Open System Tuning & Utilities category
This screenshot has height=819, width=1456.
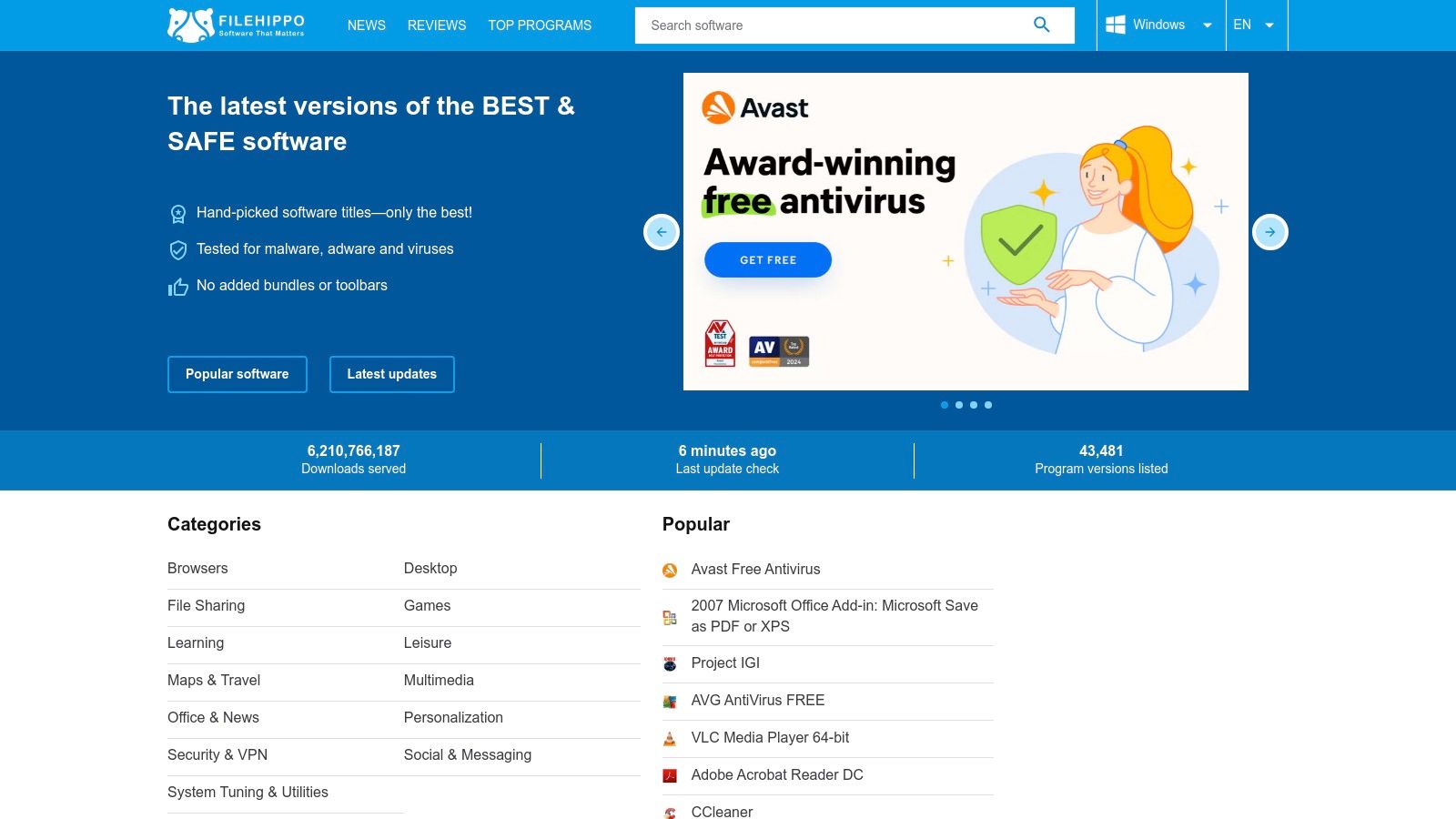(x=248, y=792)
